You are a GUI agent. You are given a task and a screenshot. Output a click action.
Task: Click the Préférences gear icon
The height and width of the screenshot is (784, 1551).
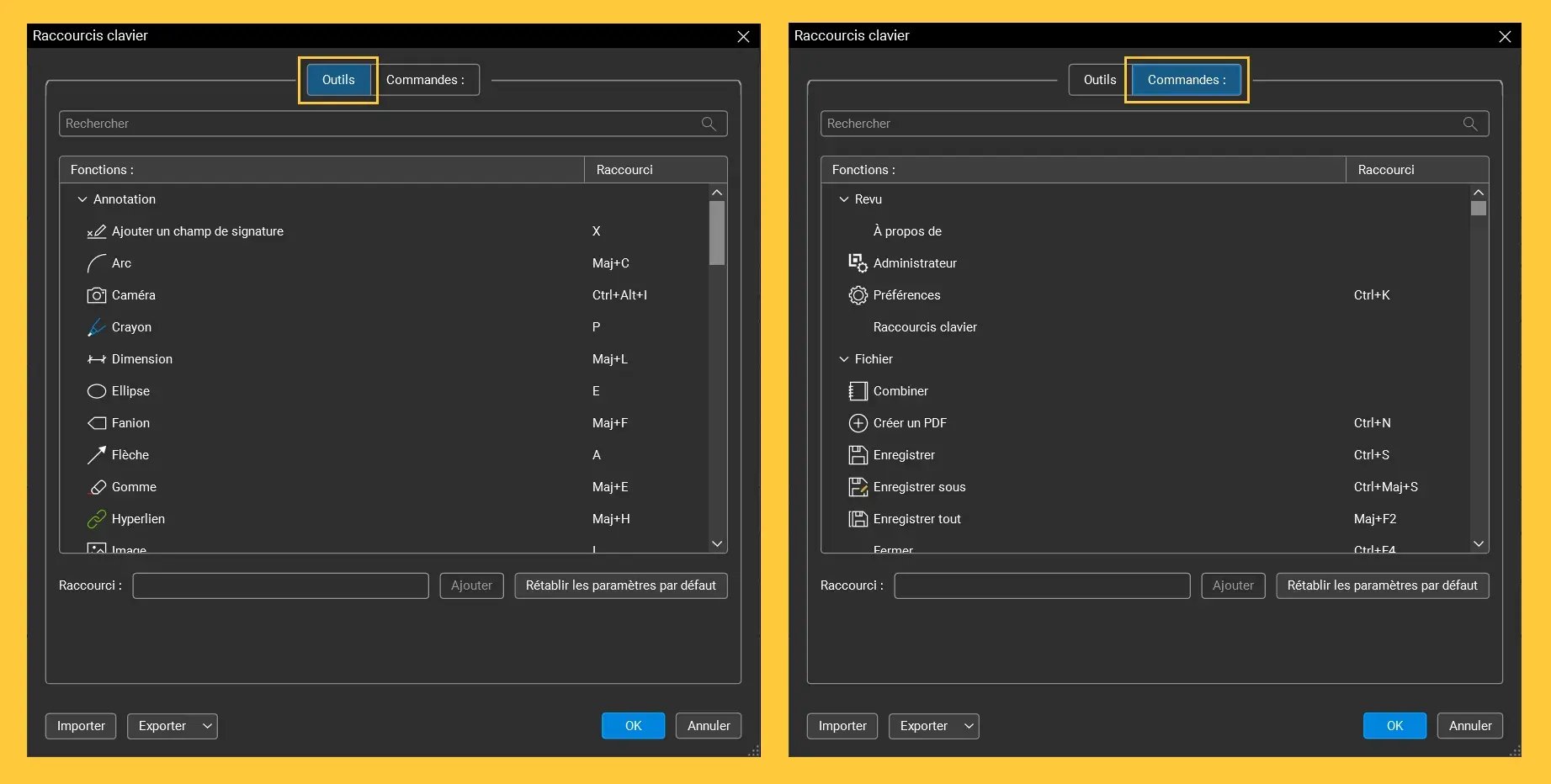point(858,295)
